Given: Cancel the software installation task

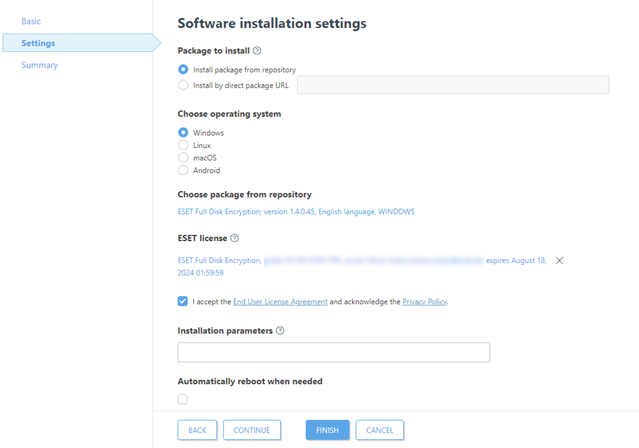Looking at the screenshot, I should (379, 430).
